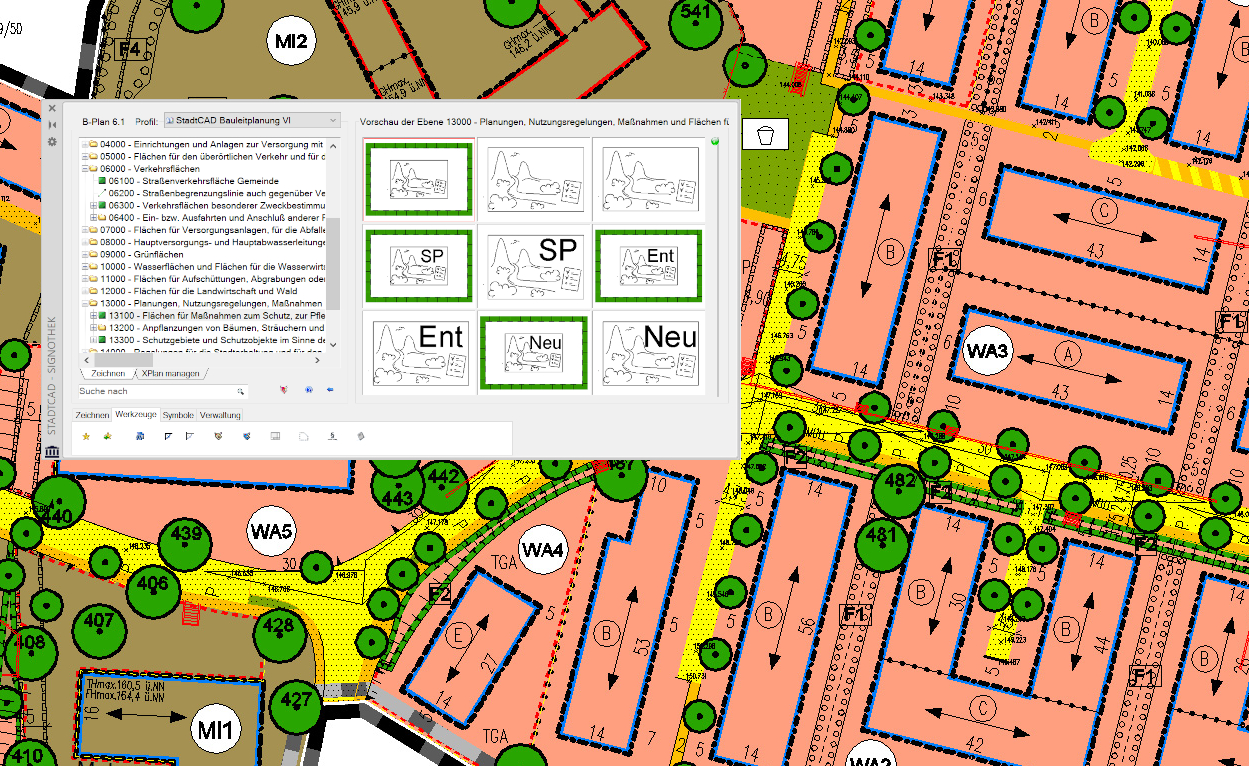1249x766 pixels.
Task: Switch to the XPlan managen tab
Action: coord(170,373)
